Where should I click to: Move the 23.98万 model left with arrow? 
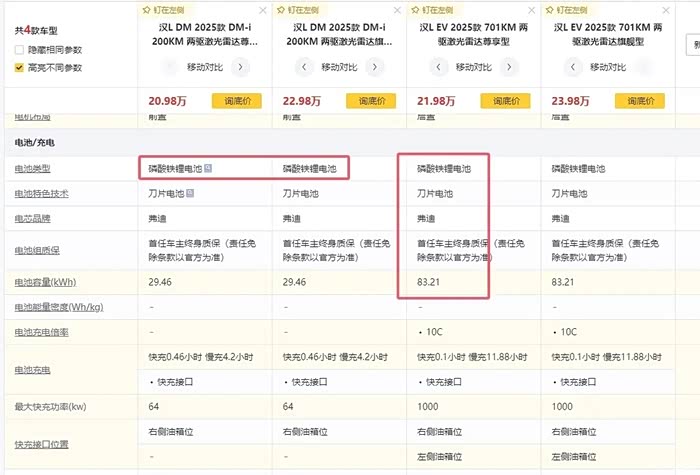573,67
